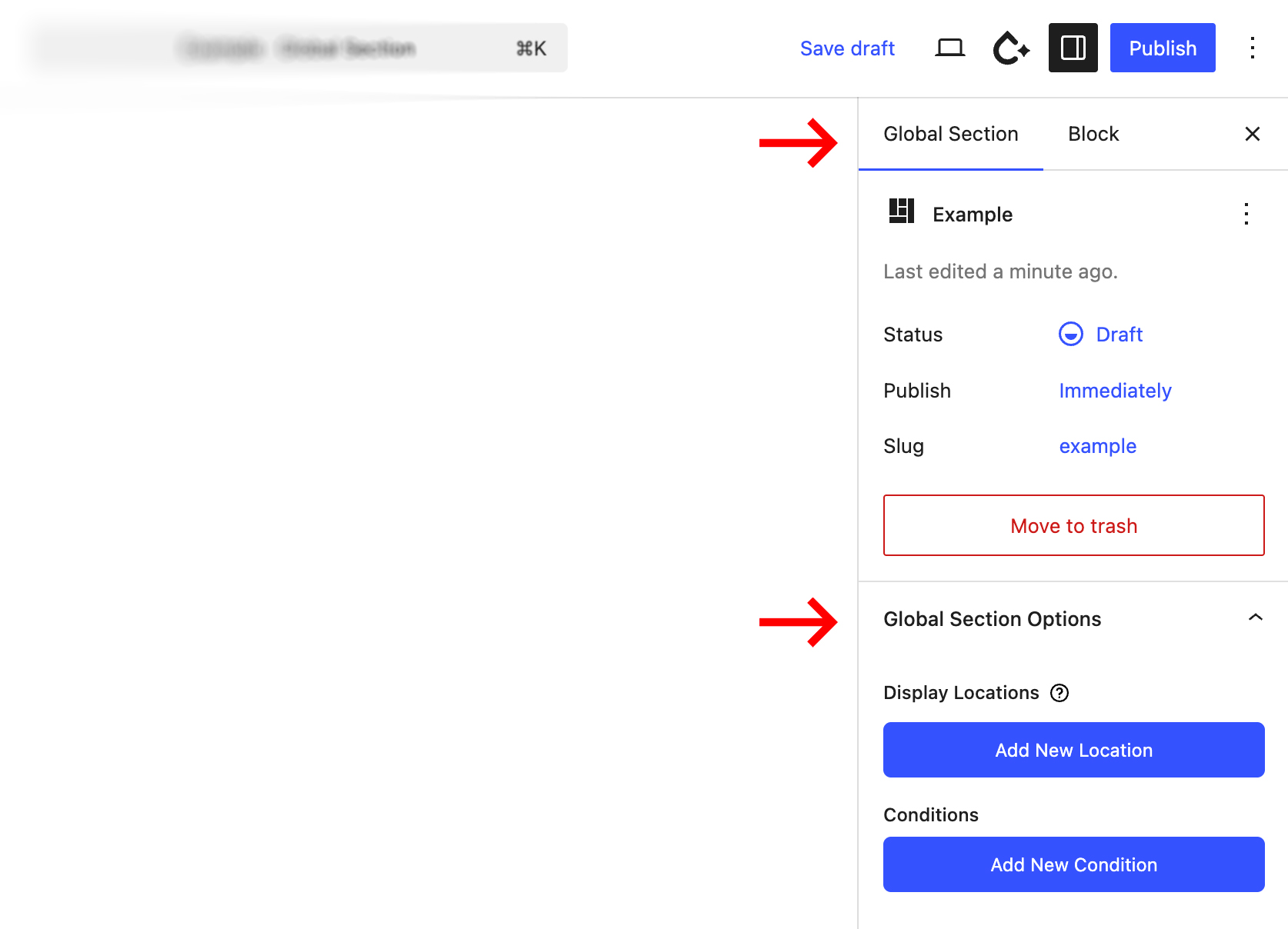Open the AI assistant sparkle icon
The image size is (1288, 929).
coord(1011,48)
